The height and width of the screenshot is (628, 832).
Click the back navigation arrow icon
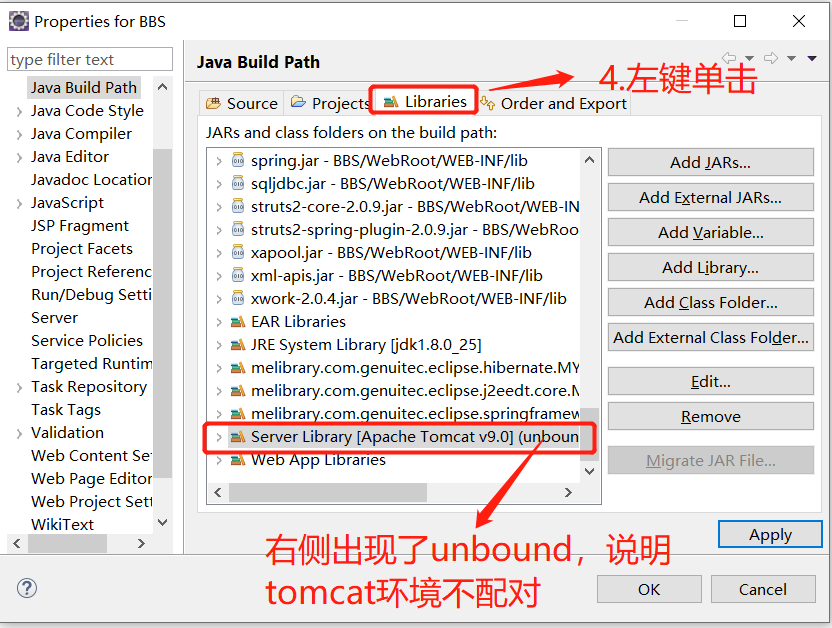pyautogui.click(x=729, y=58)
